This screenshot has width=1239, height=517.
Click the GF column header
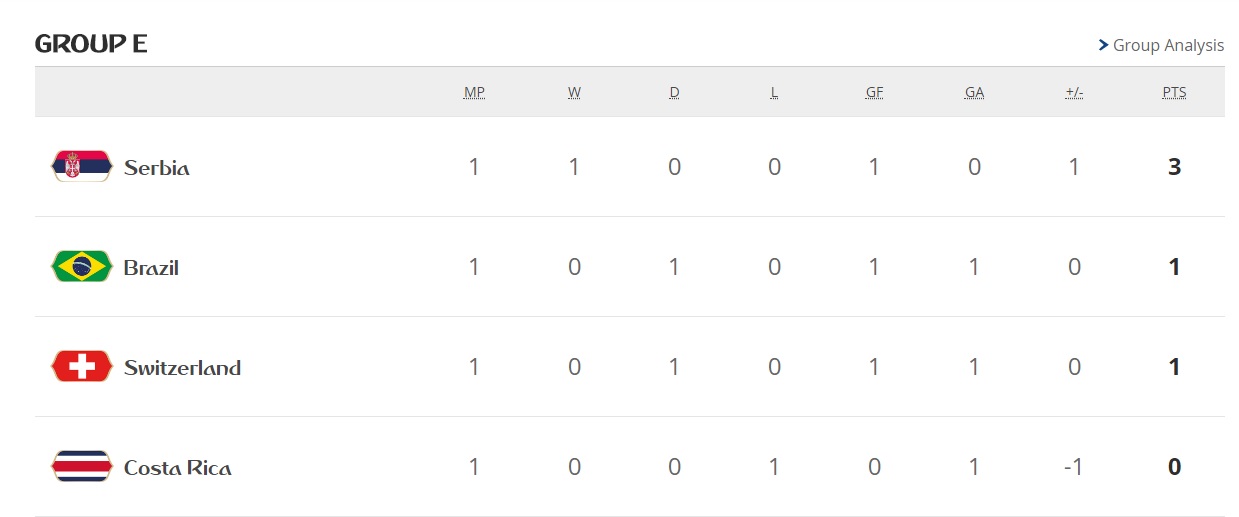pyautogui.click(x=874, y=92)
